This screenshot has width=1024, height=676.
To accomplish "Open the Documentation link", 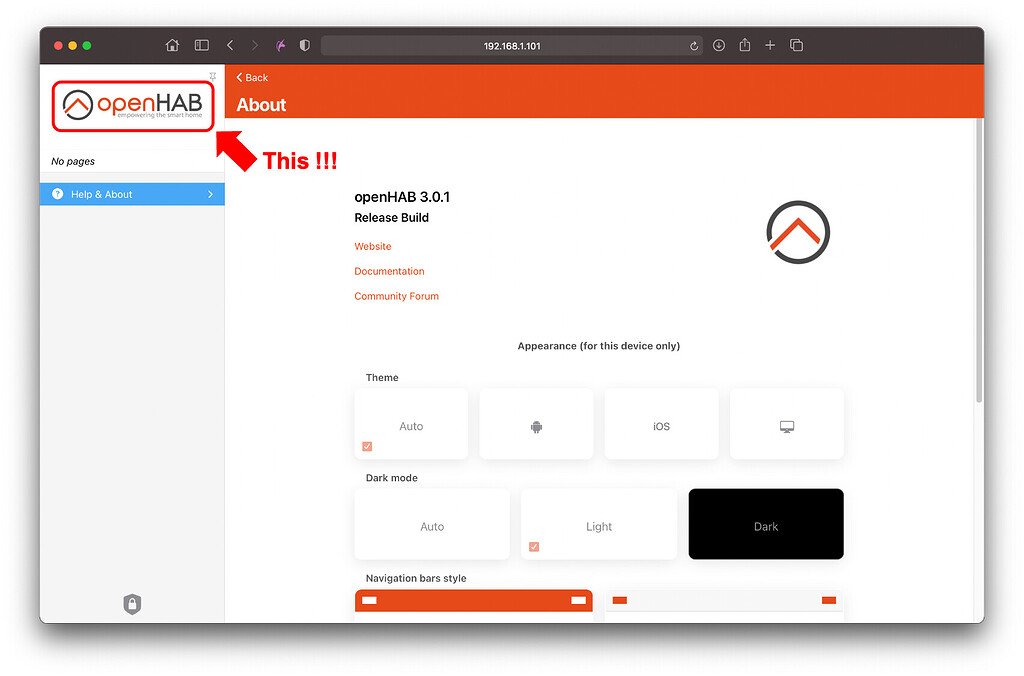I will coord(389,271).
